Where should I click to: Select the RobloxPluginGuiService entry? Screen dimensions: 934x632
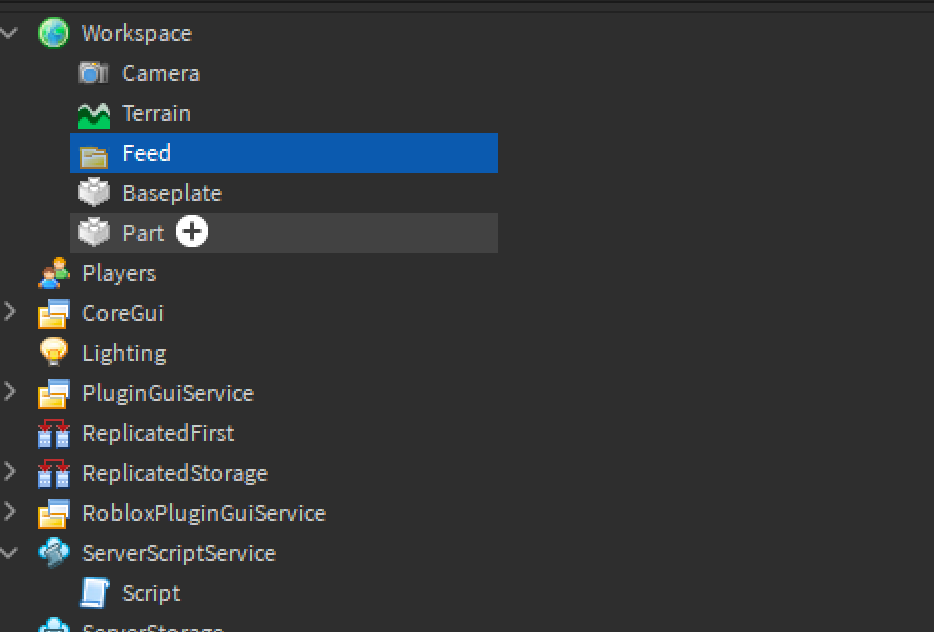pos(204,513)
